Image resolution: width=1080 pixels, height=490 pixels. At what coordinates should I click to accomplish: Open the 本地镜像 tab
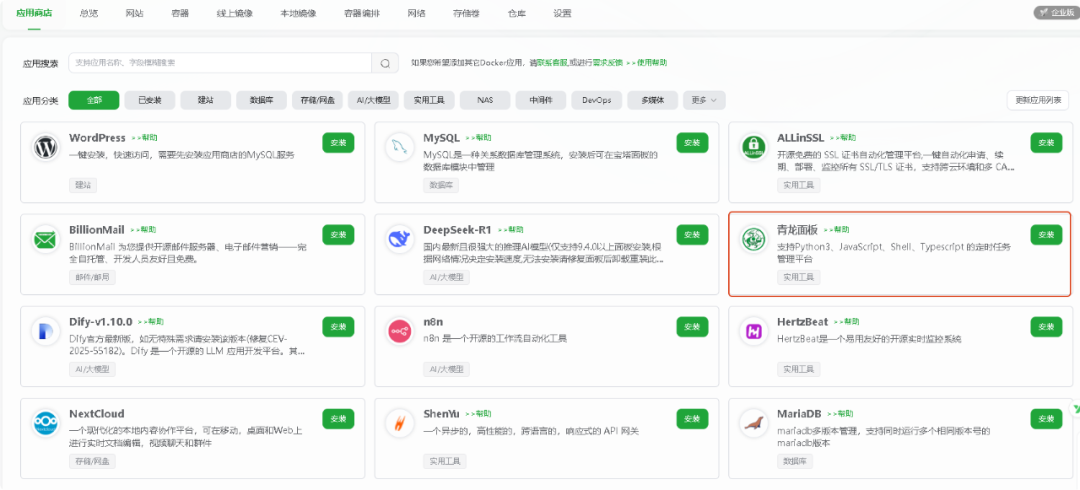(x=297, y=13)
